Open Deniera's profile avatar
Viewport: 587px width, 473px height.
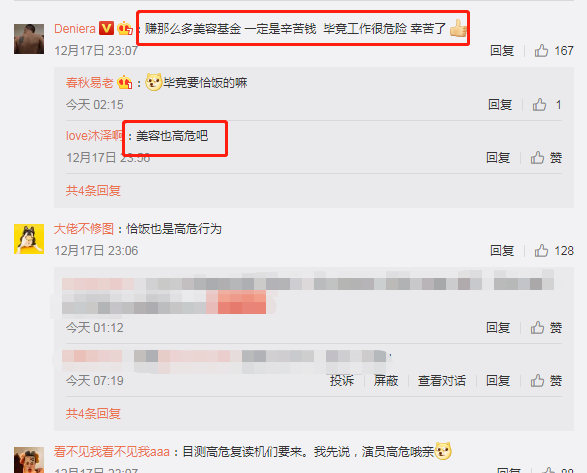29,39
